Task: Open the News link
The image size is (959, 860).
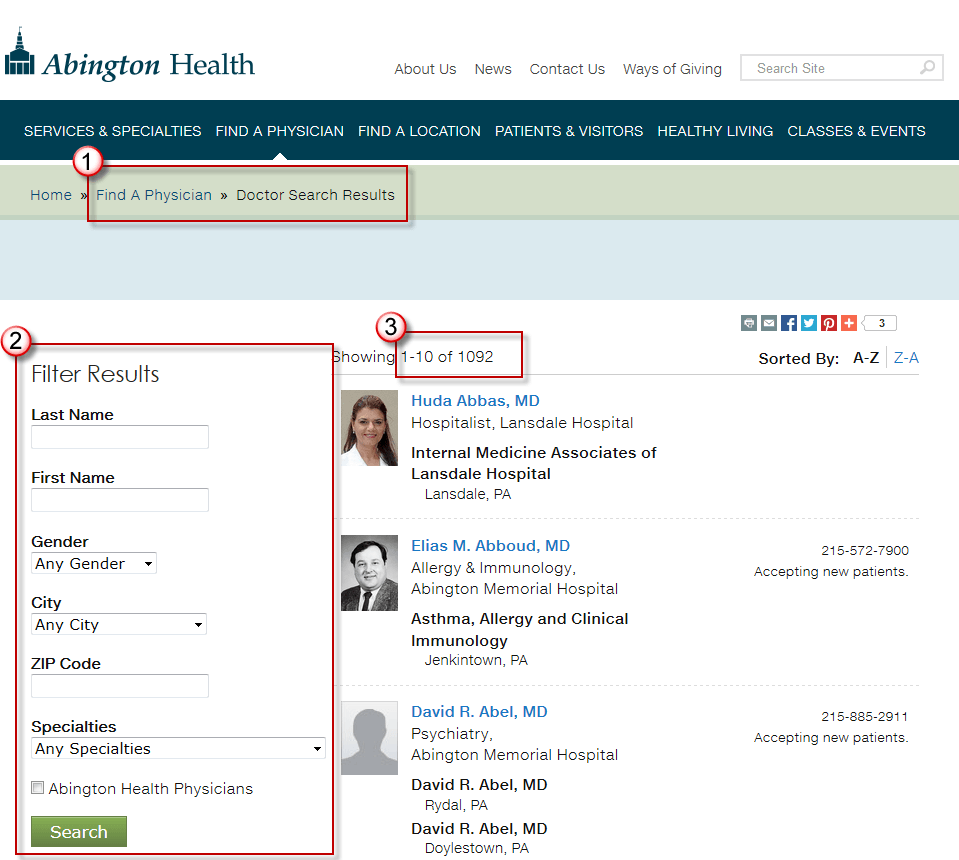Action: pos(493,69)
